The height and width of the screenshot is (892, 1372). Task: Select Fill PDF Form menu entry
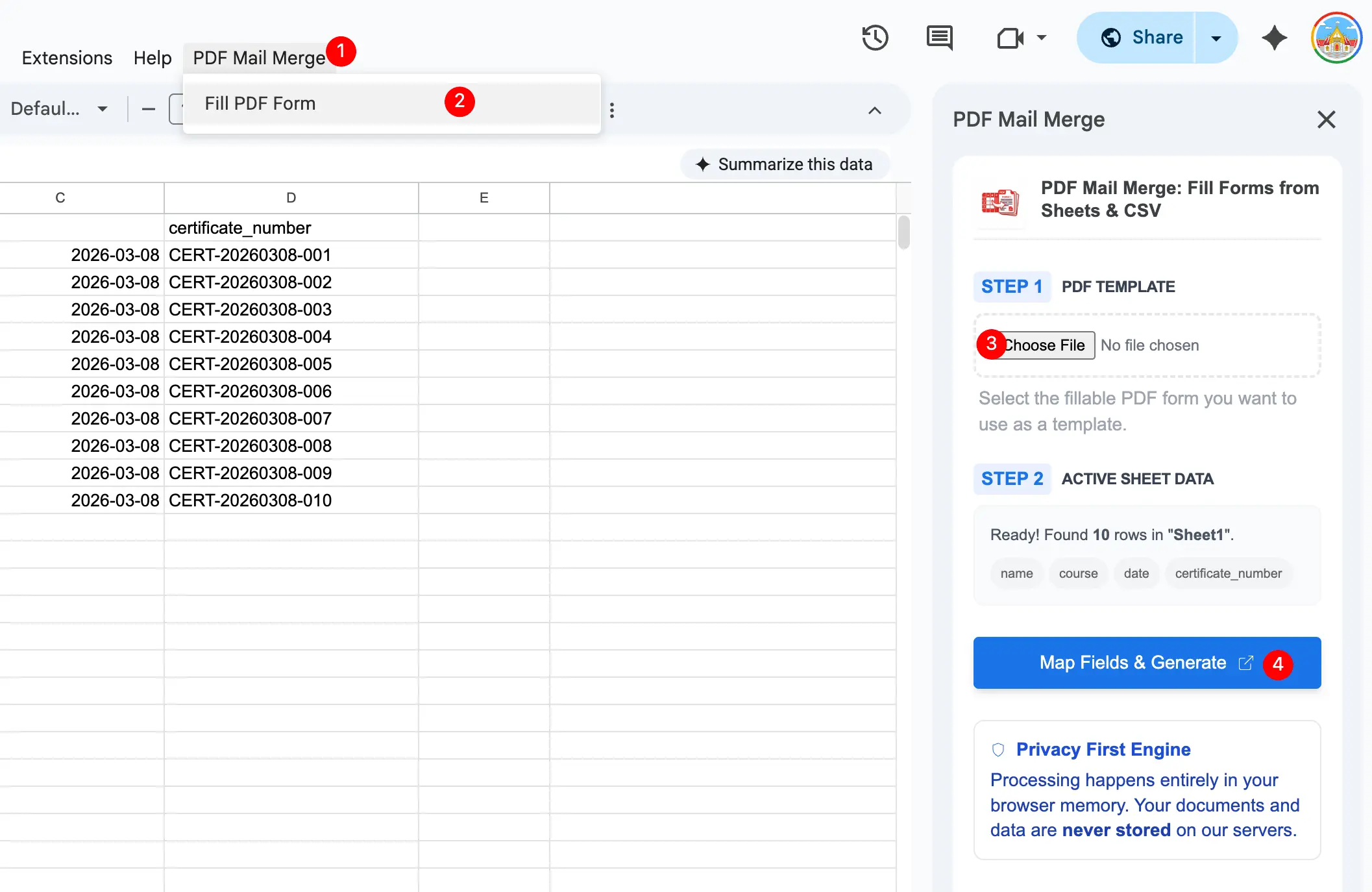[x=260, y=103]
